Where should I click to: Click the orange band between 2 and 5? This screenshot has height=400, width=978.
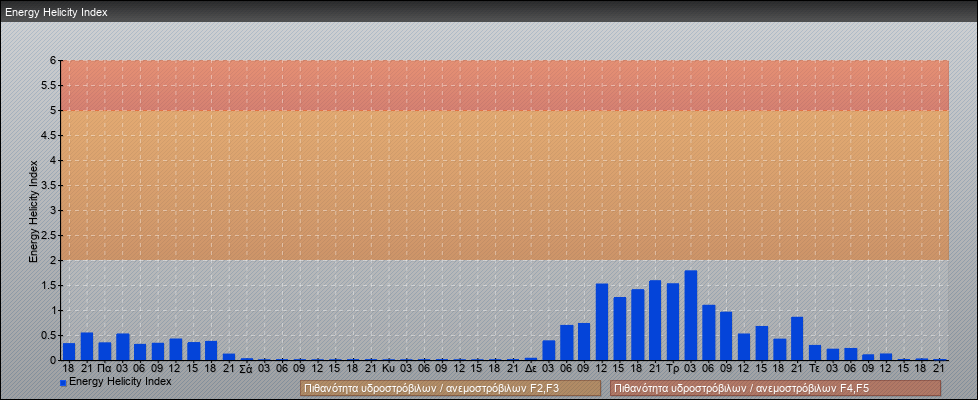click(500, 185)
